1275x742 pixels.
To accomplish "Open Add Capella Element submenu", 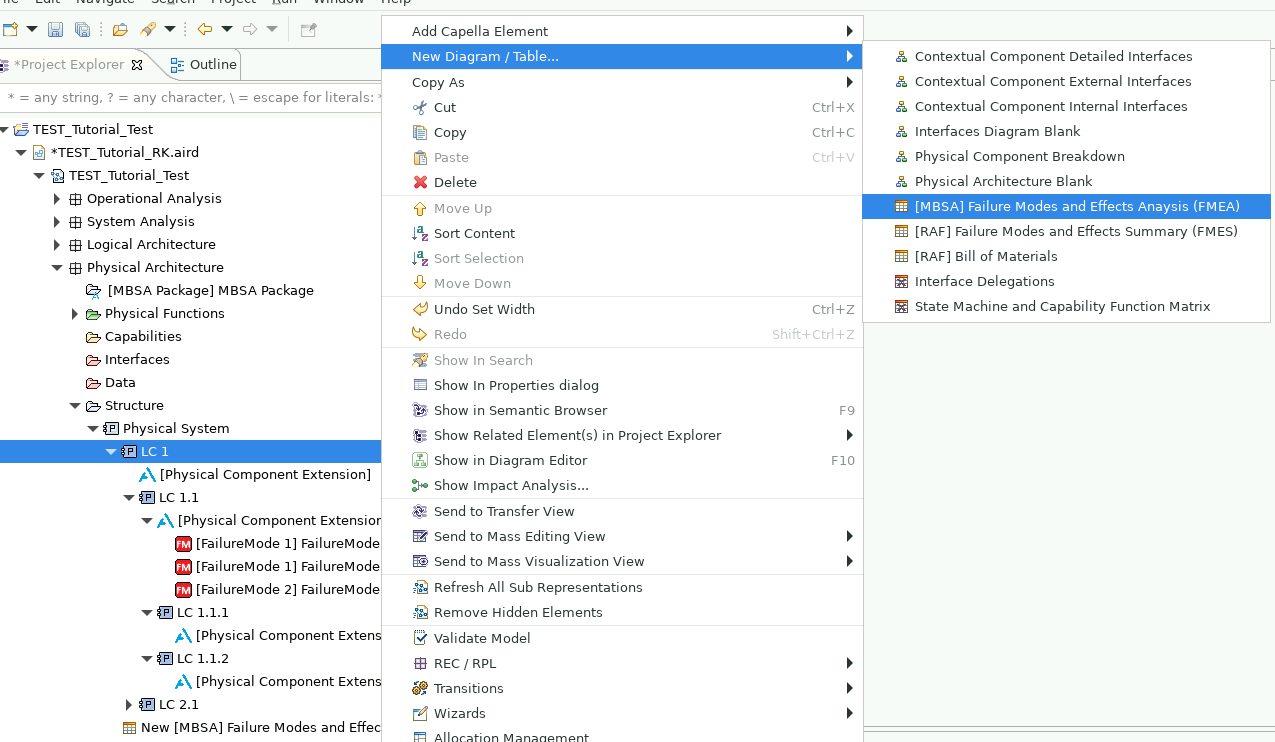I will coord(622,32).
